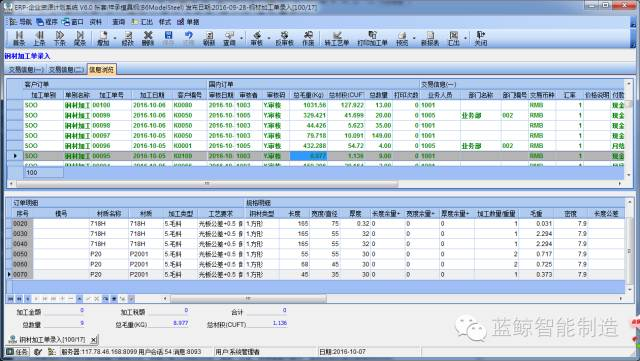This screenshot has width=640, height=361.
Task: Open the 窗口 menu
Action: [73, 22]
